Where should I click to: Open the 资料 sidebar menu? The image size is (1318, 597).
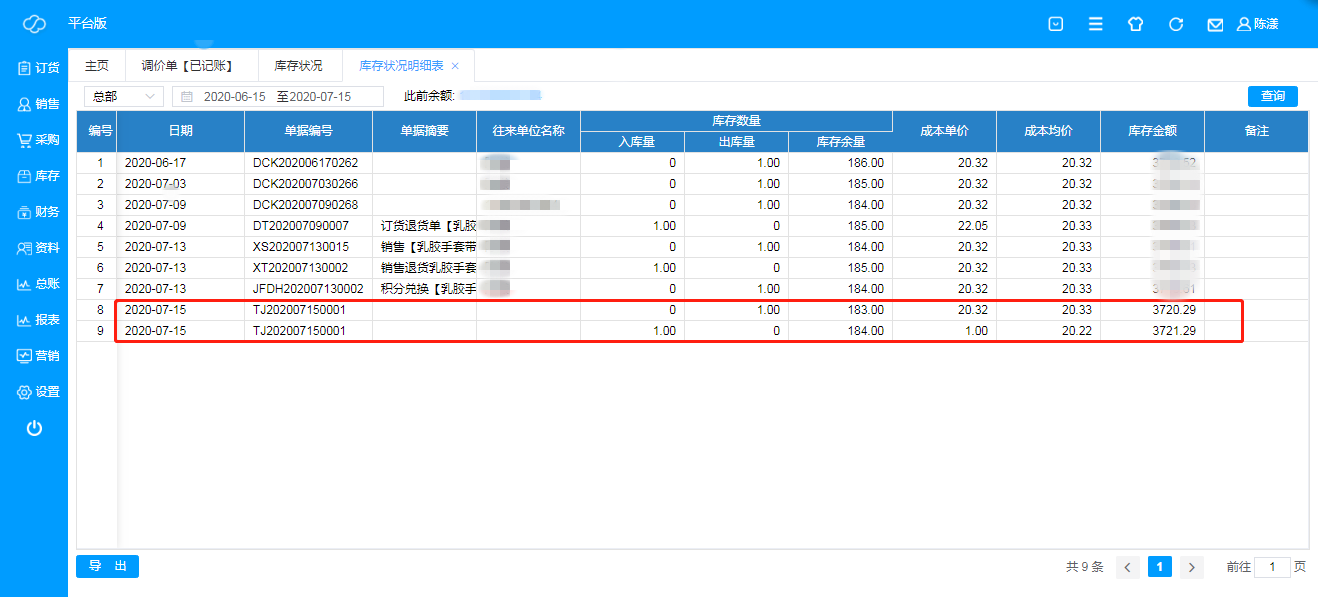click(38, 248)
